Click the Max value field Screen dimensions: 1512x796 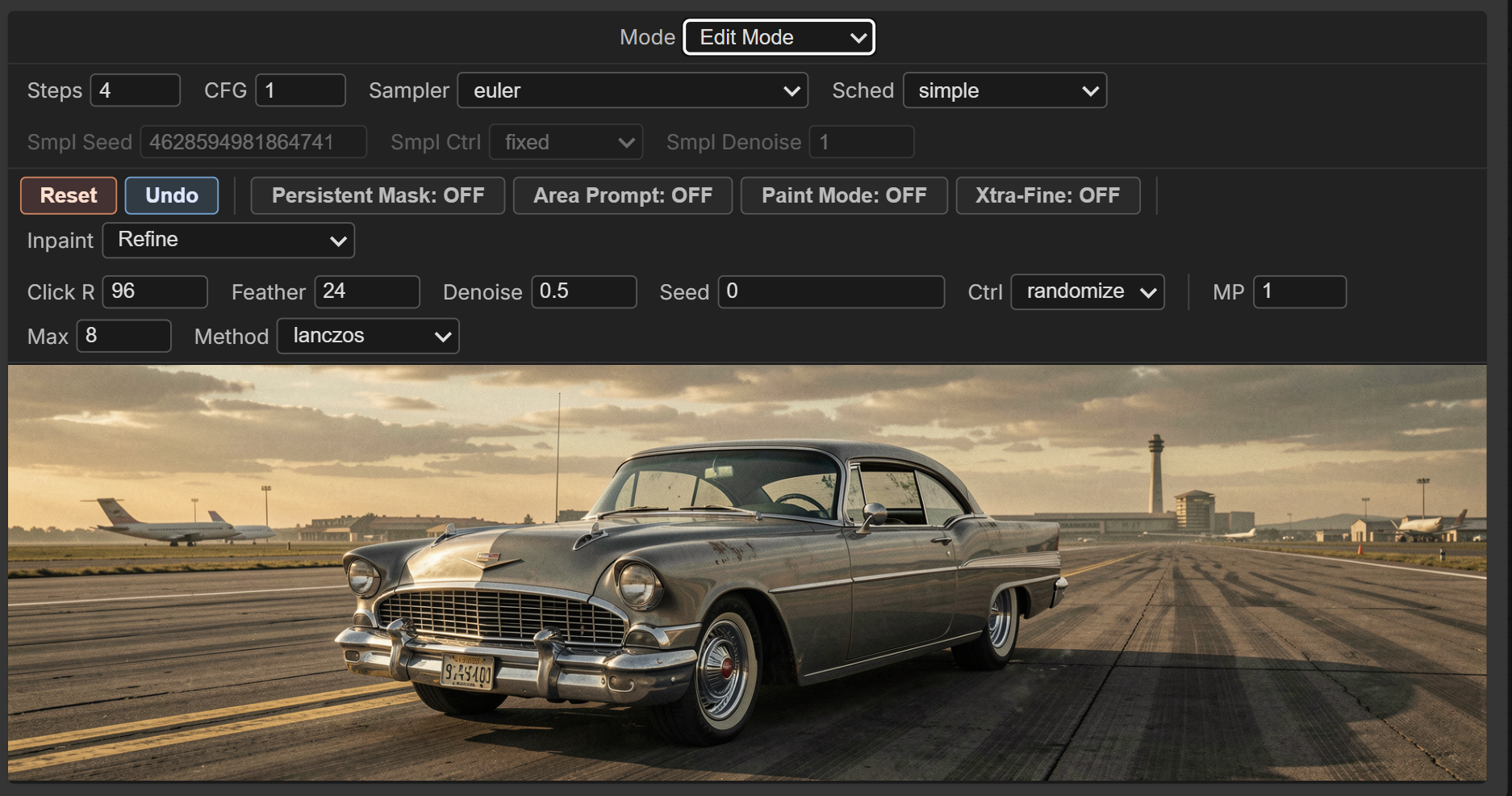pyautogui.click(x=123, y=336)
